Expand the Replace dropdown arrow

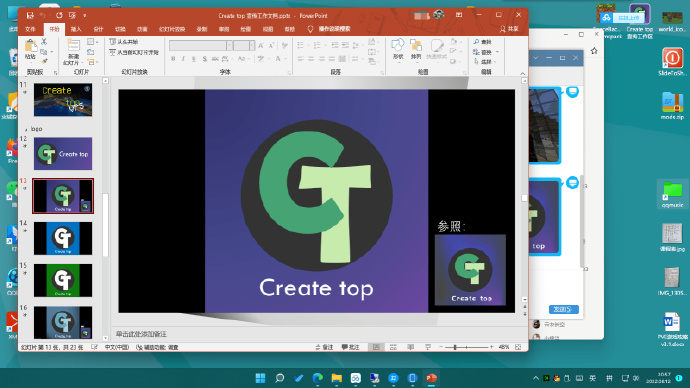(x=498, y=52)
